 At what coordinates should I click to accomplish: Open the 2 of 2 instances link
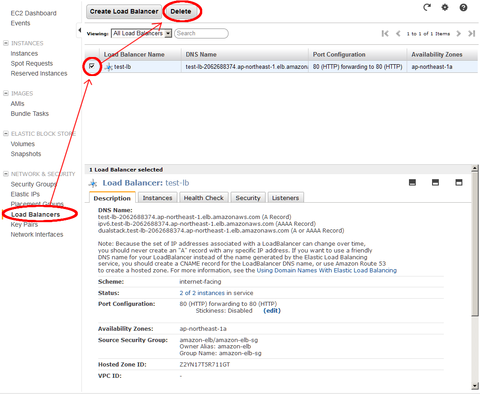[x=202, y=293]
